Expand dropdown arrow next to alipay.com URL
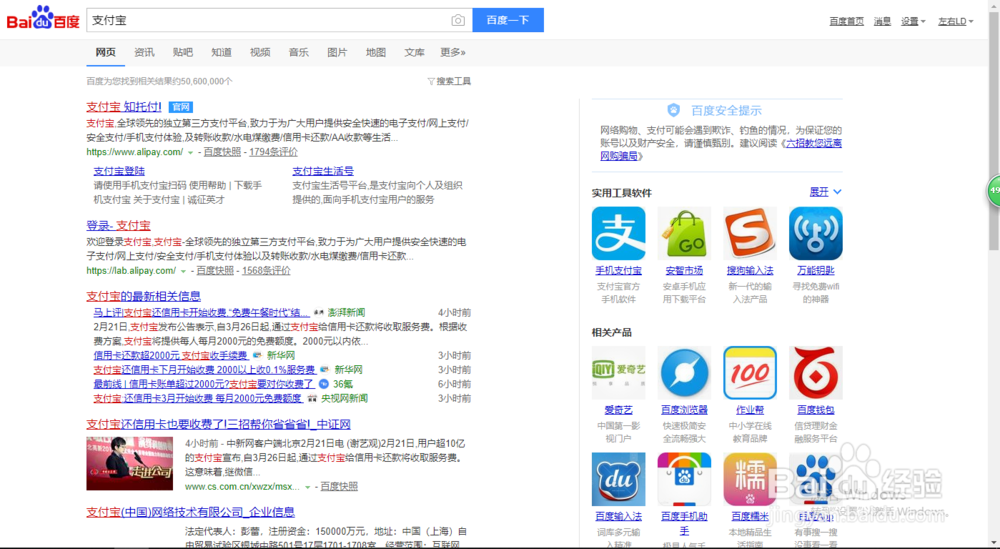This screenshot has height=549, width=1000. [189, 152]
